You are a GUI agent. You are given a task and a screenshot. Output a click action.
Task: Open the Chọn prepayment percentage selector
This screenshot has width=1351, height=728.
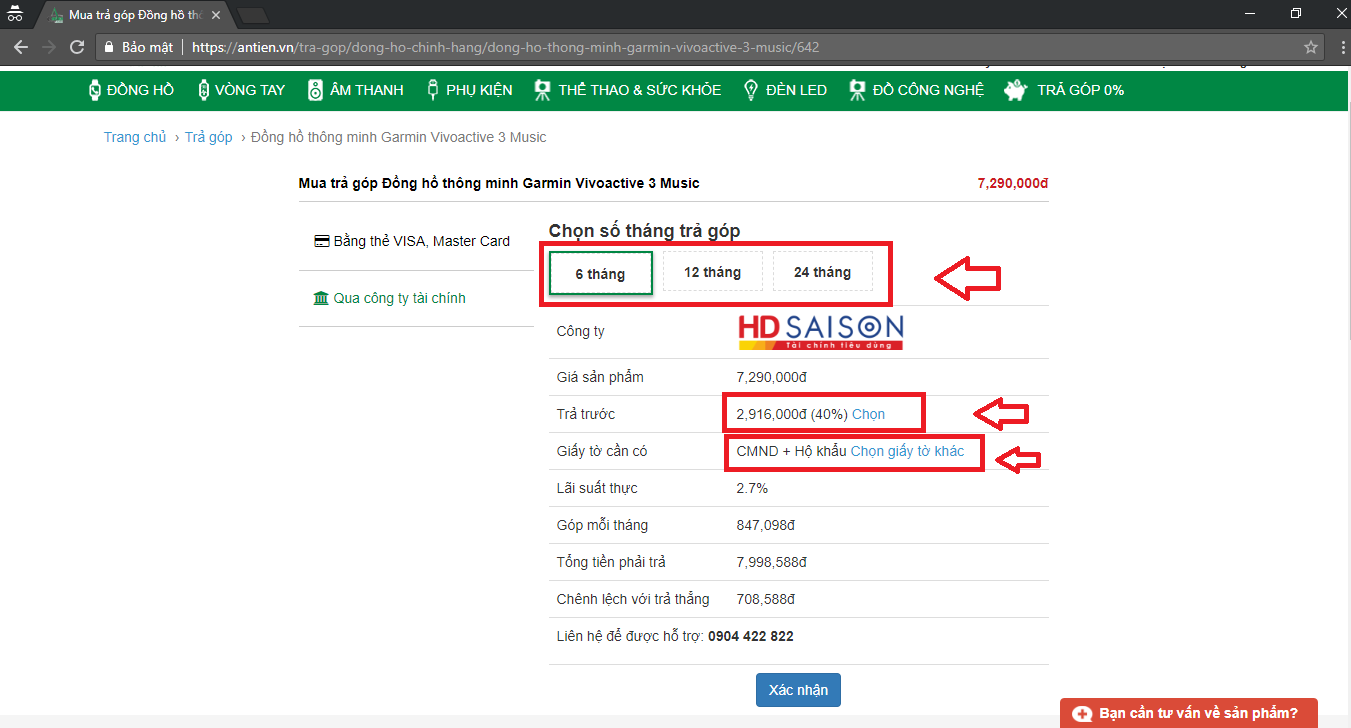(x=868, y=414)
